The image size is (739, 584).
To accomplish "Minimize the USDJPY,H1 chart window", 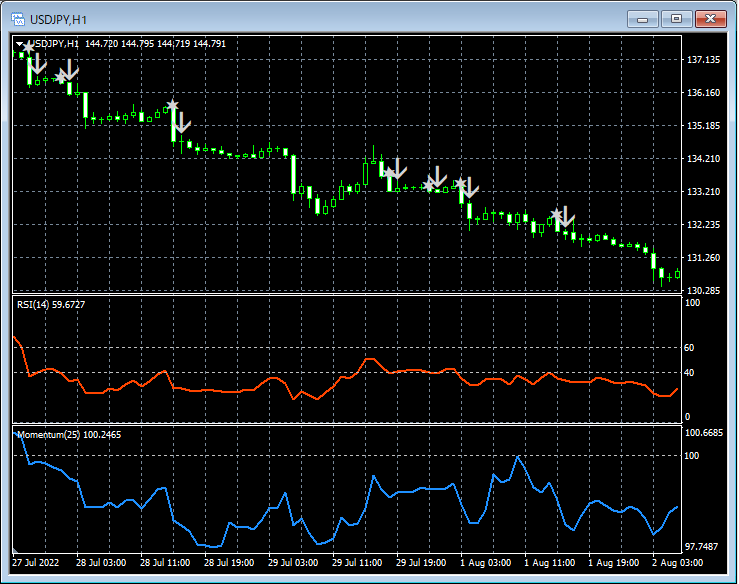I will click(x=644, y=19).
